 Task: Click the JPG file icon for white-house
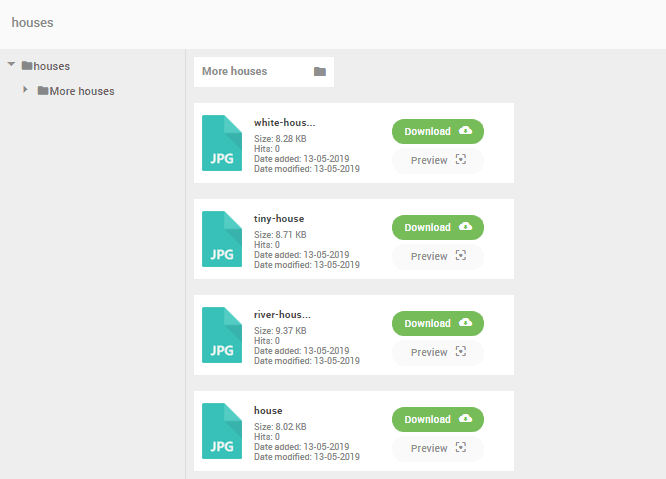[x=222, y=143]
